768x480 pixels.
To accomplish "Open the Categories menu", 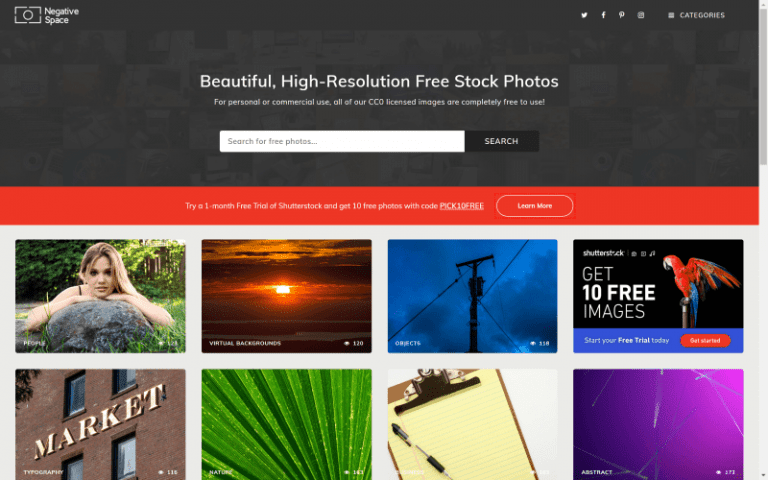I will click(x=696, y=15).
